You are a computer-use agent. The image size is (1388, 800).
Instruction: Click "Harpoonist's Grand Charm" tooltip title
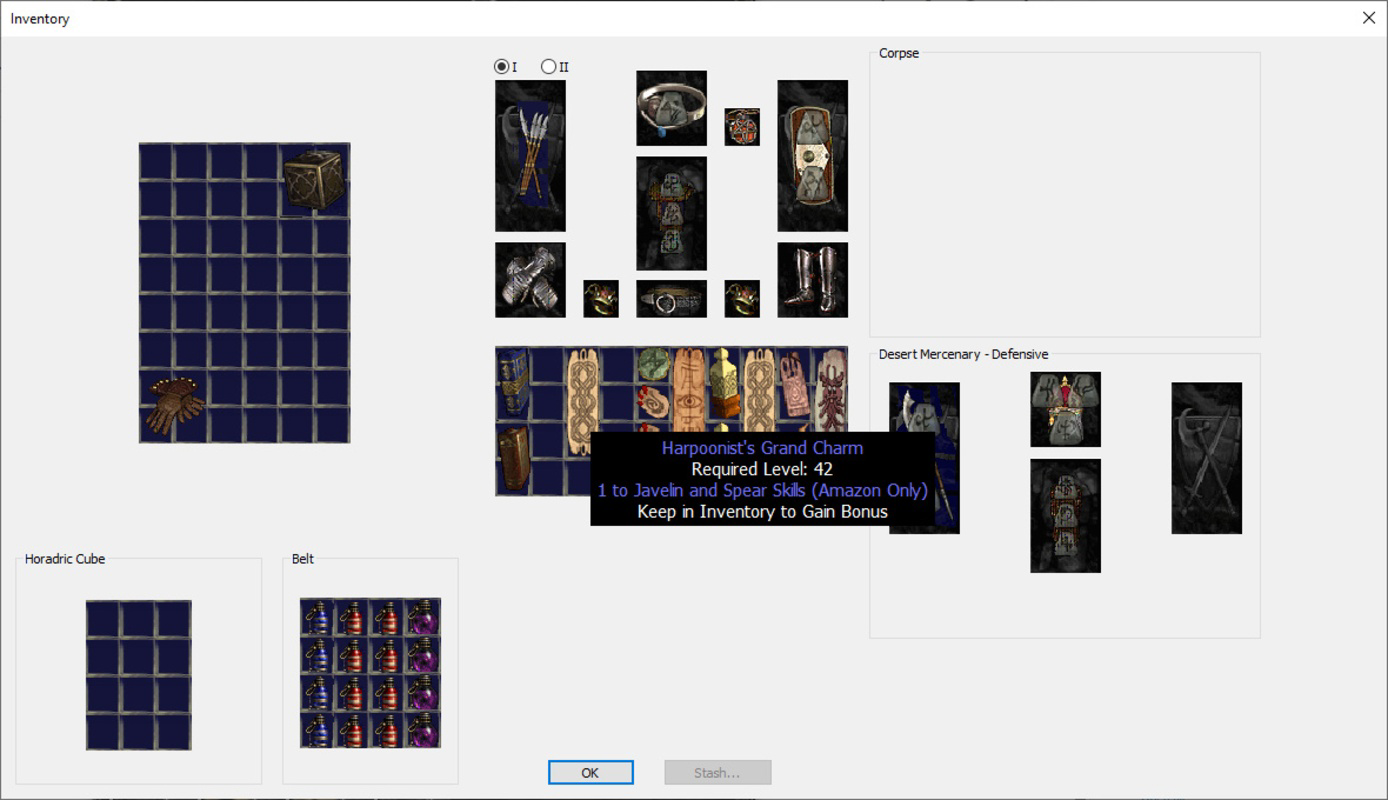point(762,448)
